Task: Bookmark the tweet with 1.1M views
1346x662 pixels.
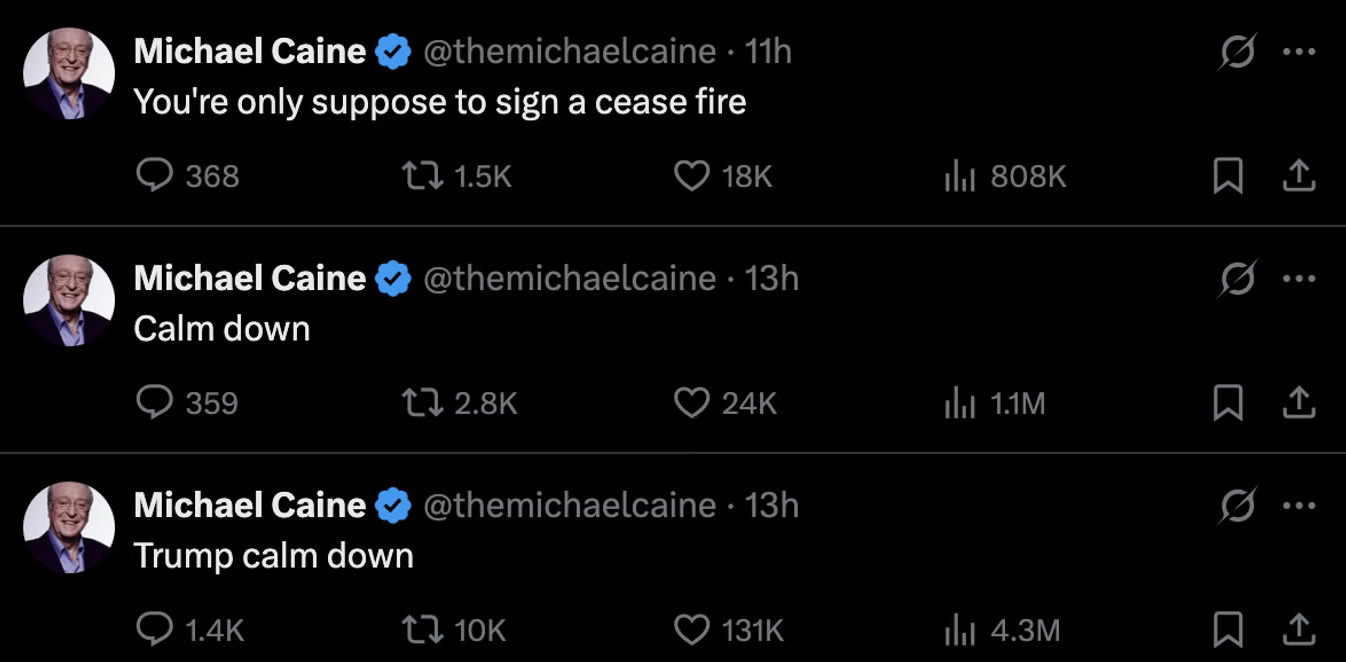Action: [x=1227, y=403]
